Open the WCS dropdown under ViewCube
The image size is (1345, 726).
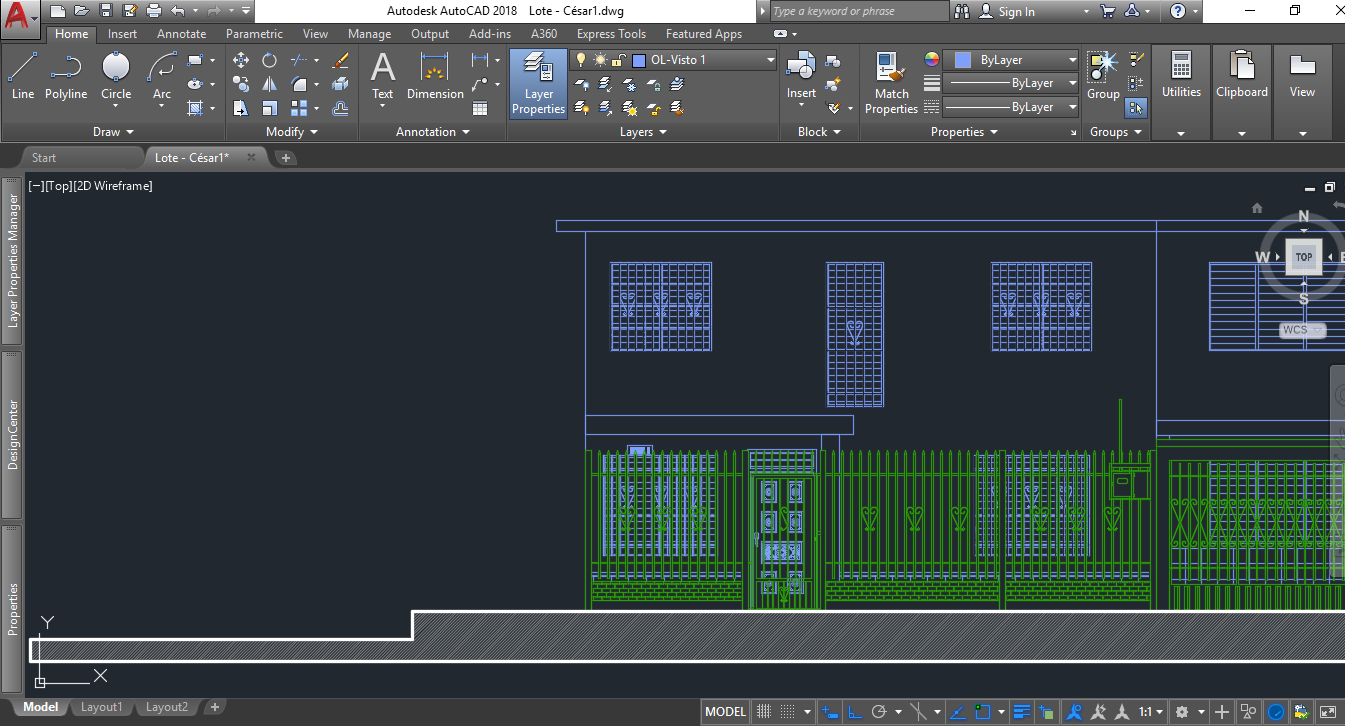[x=1303, y=330]
